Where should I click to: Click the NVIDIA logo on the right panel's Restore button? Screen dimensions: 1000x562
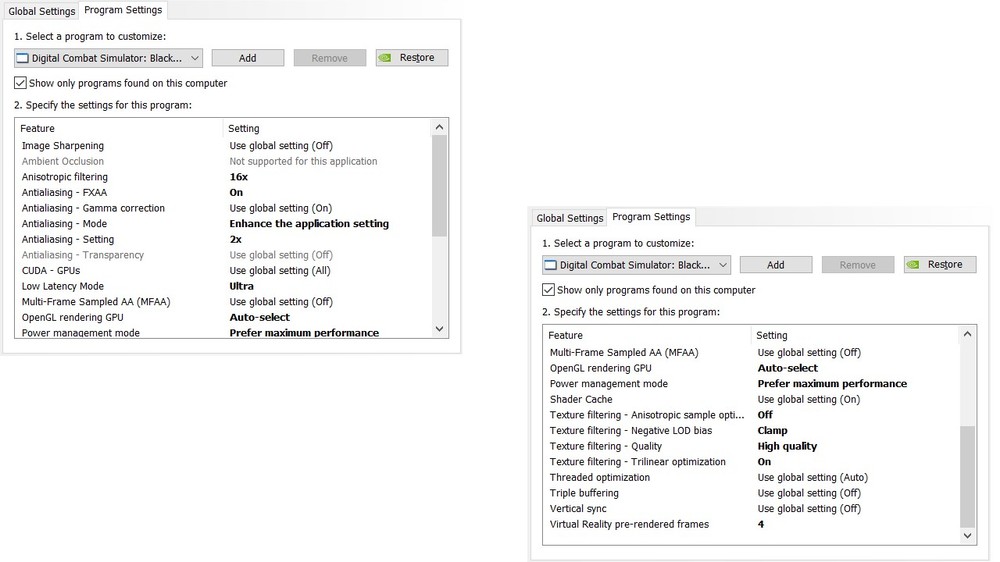(916, 265)
